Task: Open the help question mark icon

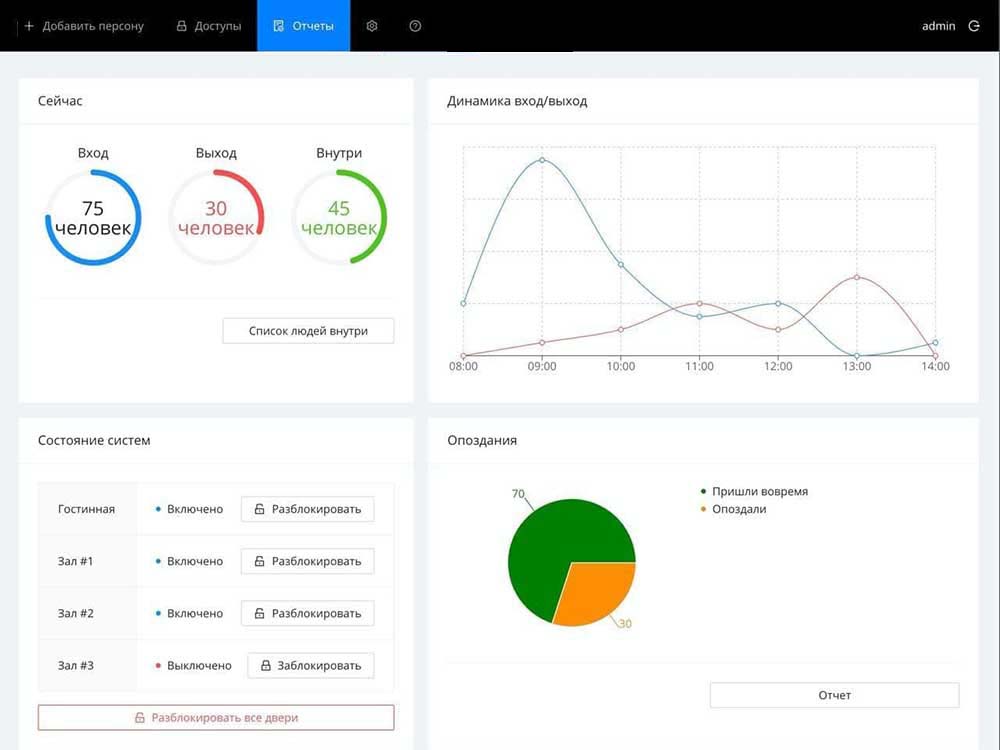Action: [415, 26]
